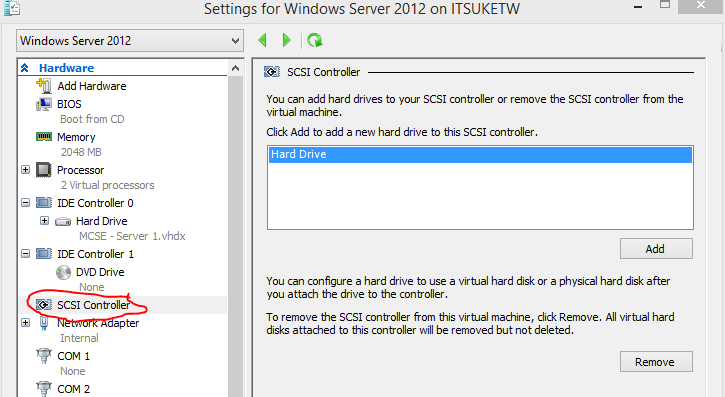Close the Settings window
The width and height of the screenshot is (725, 397).
[x=700, y=6]
